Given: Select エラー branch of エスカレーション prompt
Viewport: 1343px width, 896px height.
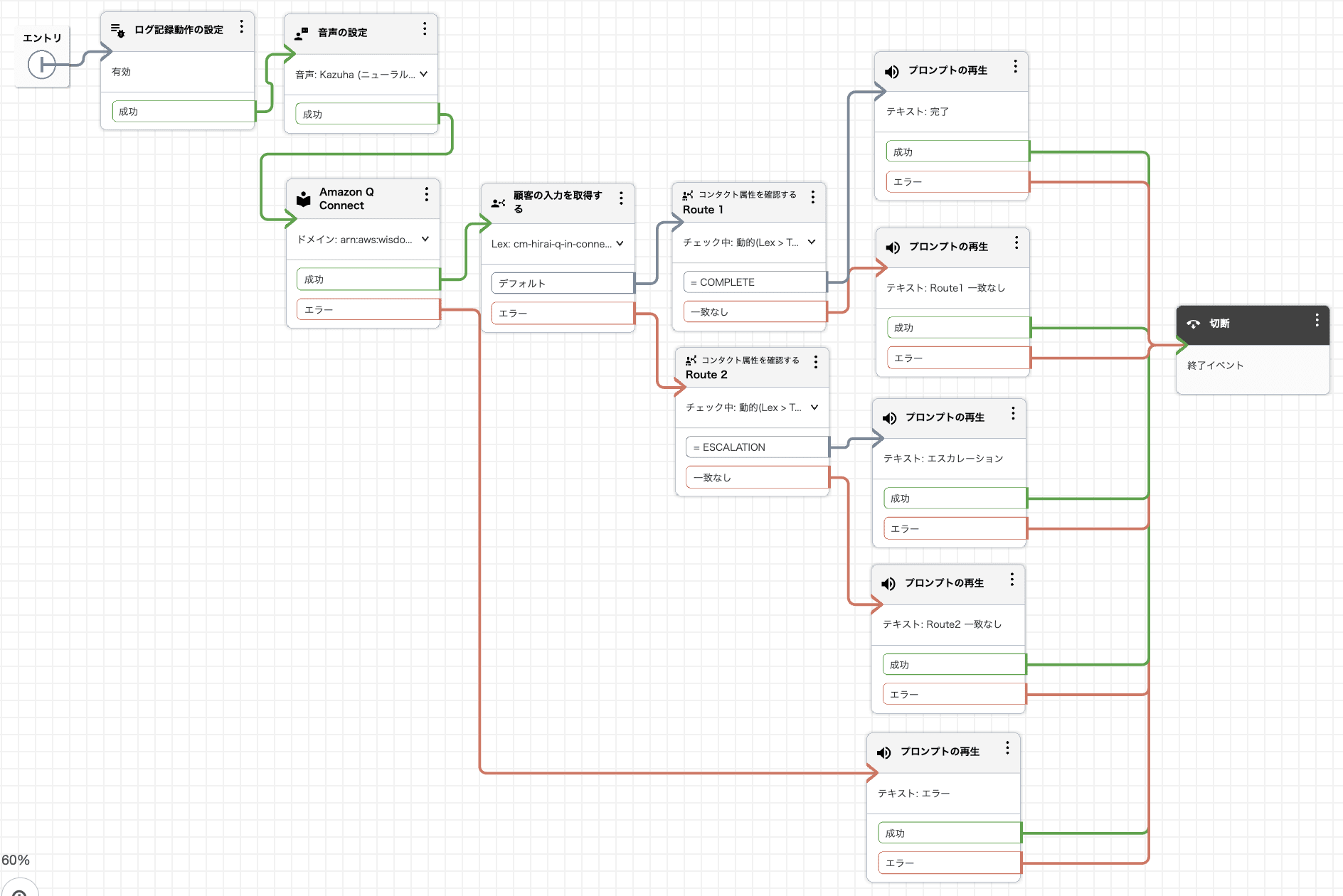Looking at the screenshot, I should click(955, 529).
